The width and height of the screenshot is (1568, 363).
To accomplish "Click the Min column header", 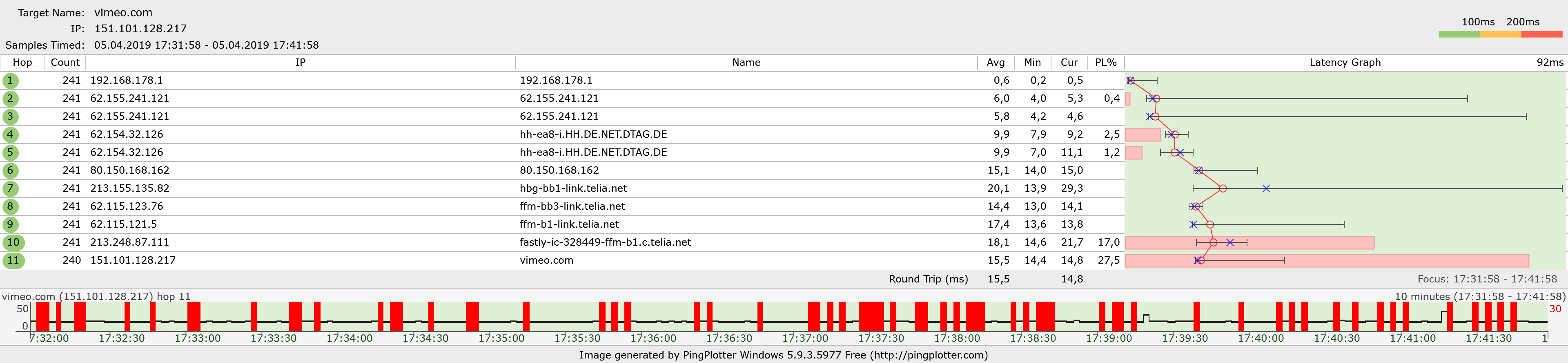I will click(1032, 62).
